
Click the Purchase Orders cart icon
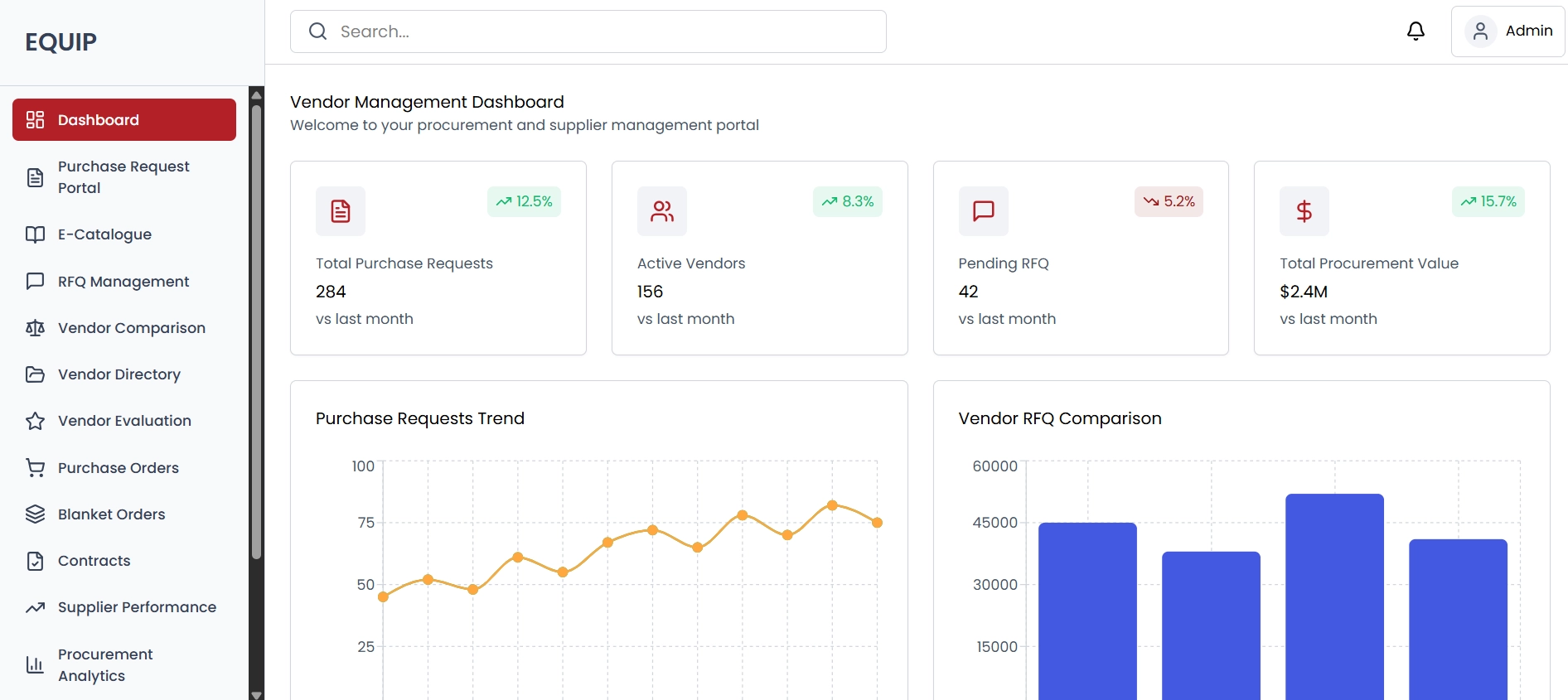click(x=35, y=468)
